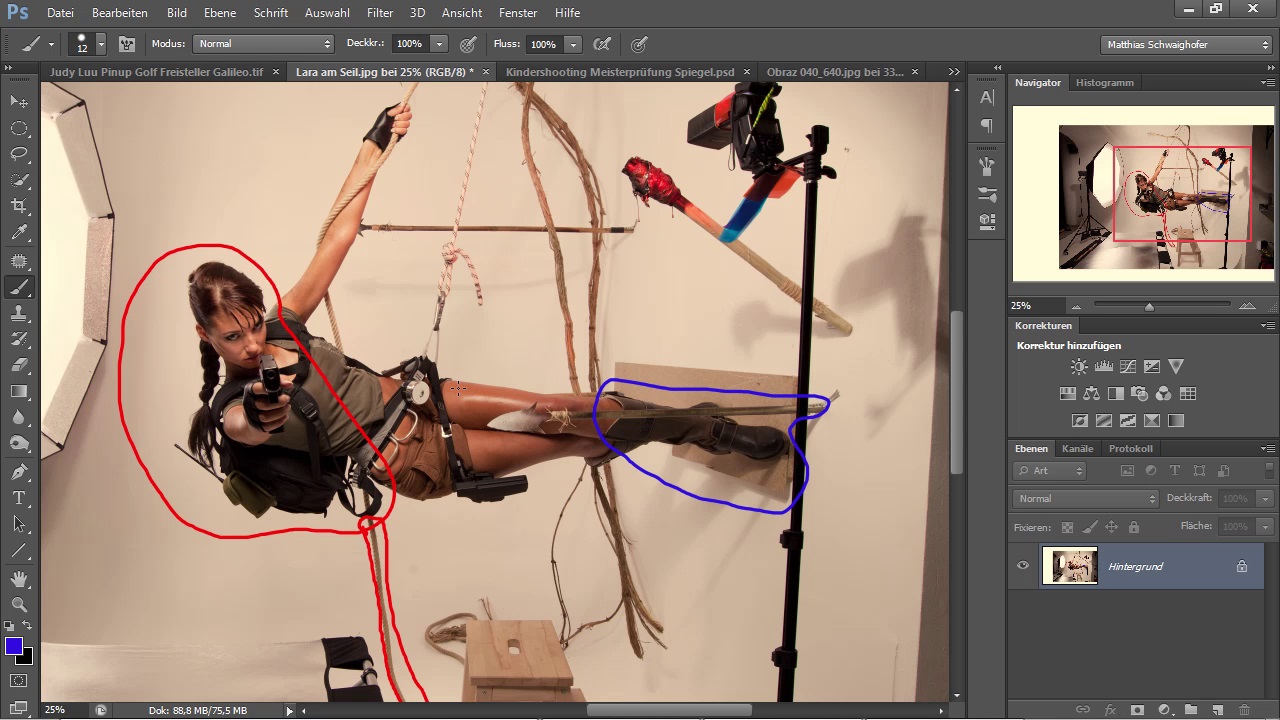This screenshot has width=1280, height=720.
Task: Switch to the Histogramm tab
Action: tap(1104, 82)
